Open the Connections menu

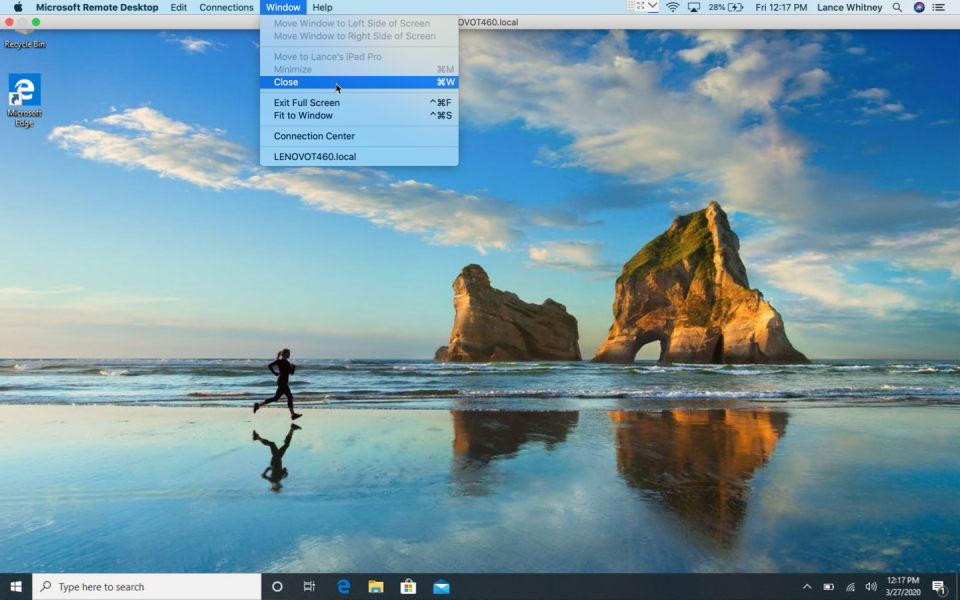pos(226,7)
